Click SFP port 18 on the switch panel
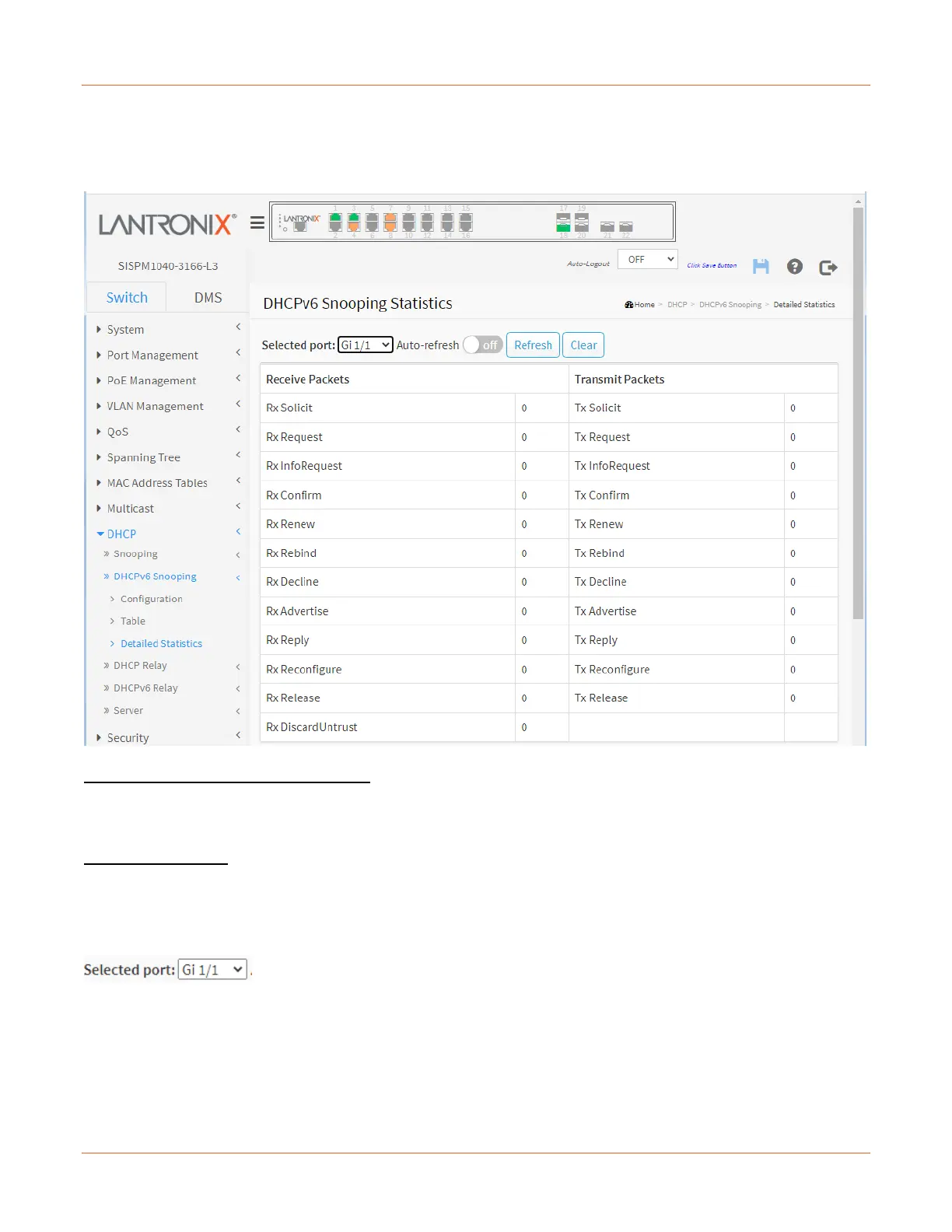The width and height of the screenshot is (952, 1232). point(563,227)
